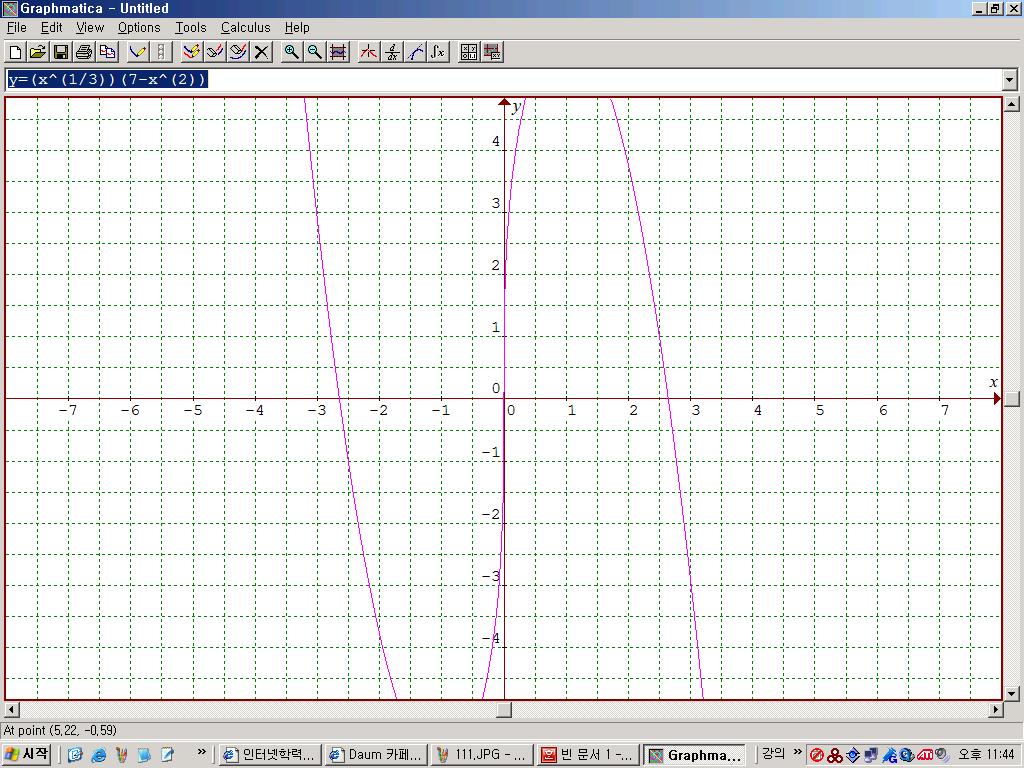Screen dimensions: 1024x768
Task: Open the Calculus menu
Action: pyautogui.click(x=246, y=27)
